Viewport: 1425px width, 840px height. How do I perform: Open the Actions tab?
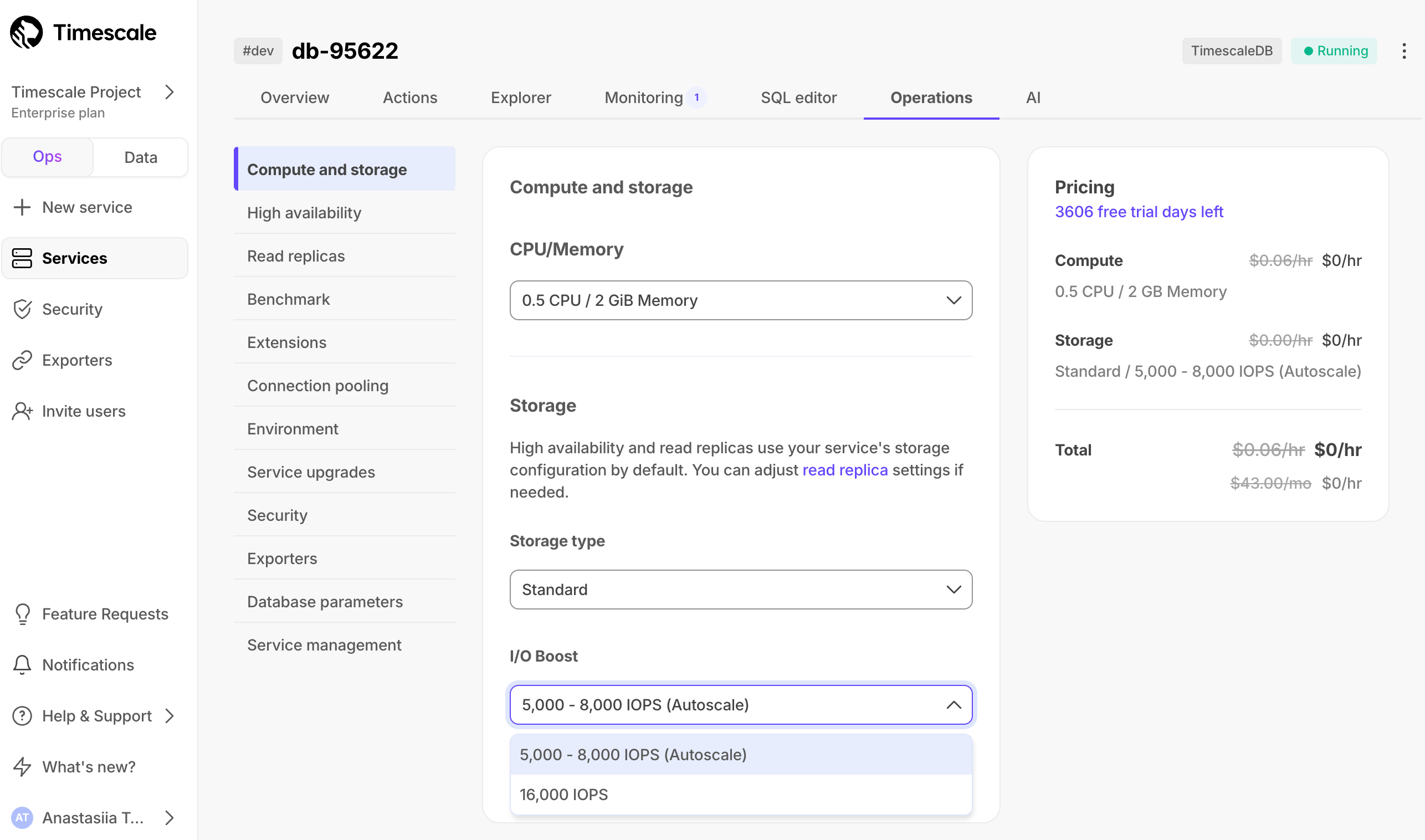pos(410,98)
